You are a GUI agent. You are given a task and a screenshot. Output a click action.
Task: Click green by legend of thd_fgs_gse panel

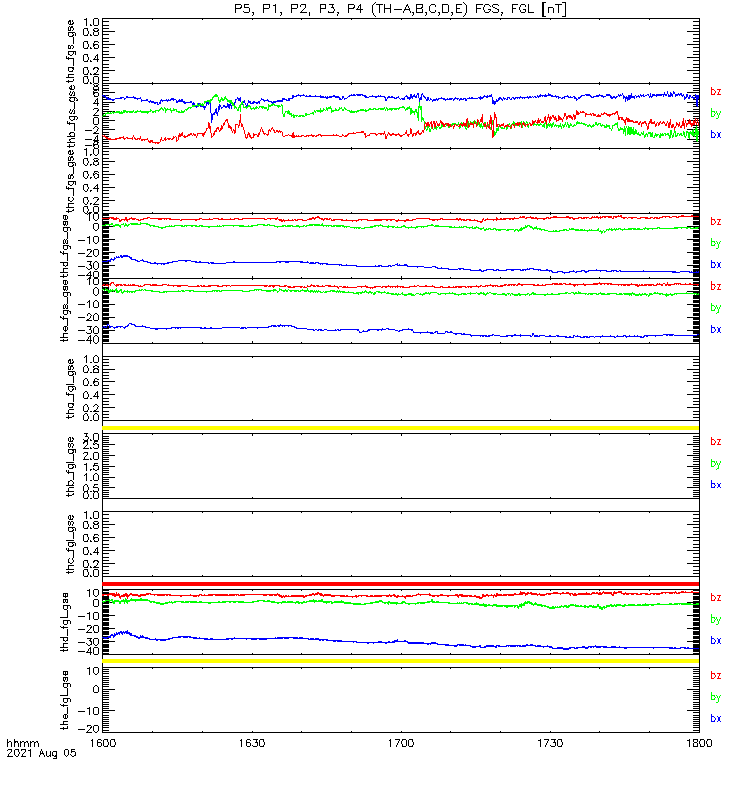click(716, 243)
